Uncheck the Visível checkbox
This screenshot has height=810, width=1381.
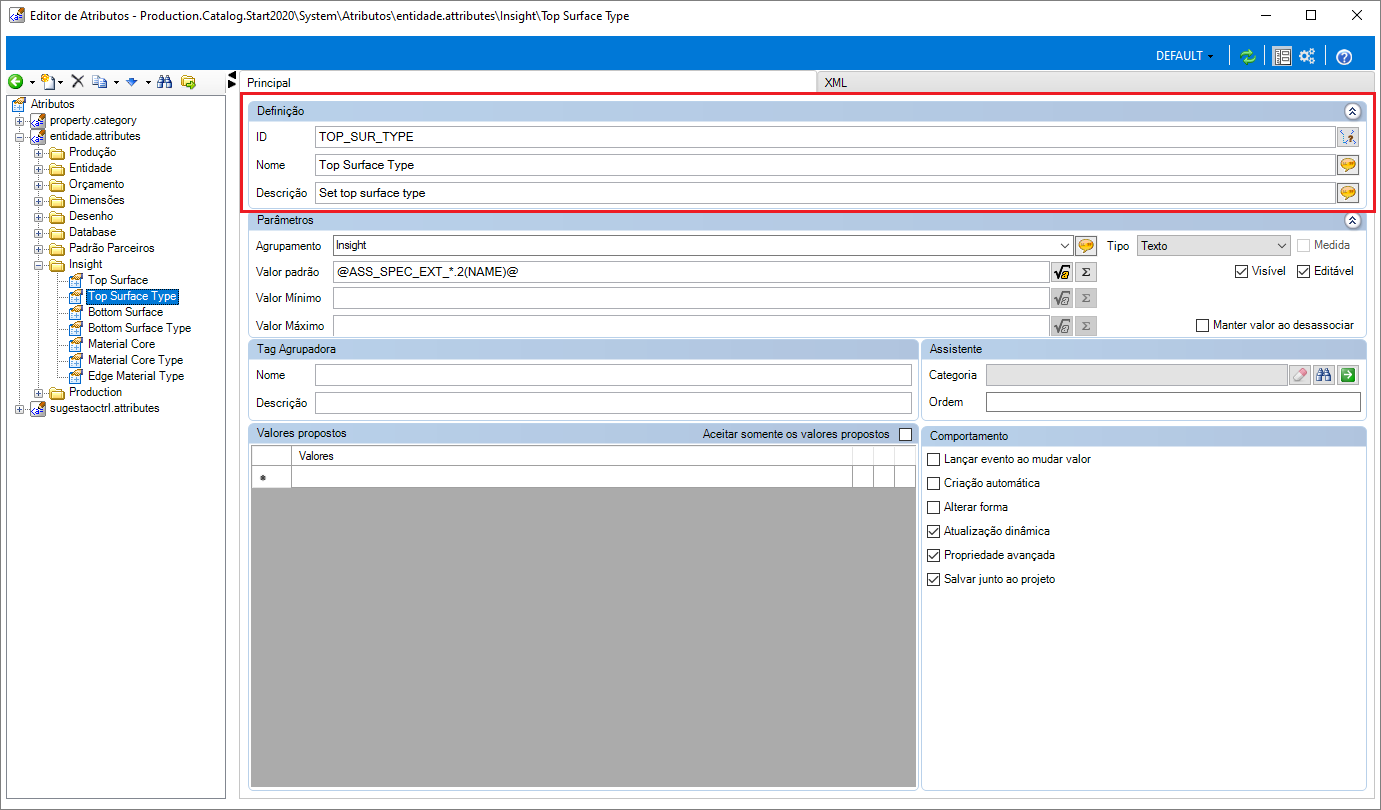1242,271
